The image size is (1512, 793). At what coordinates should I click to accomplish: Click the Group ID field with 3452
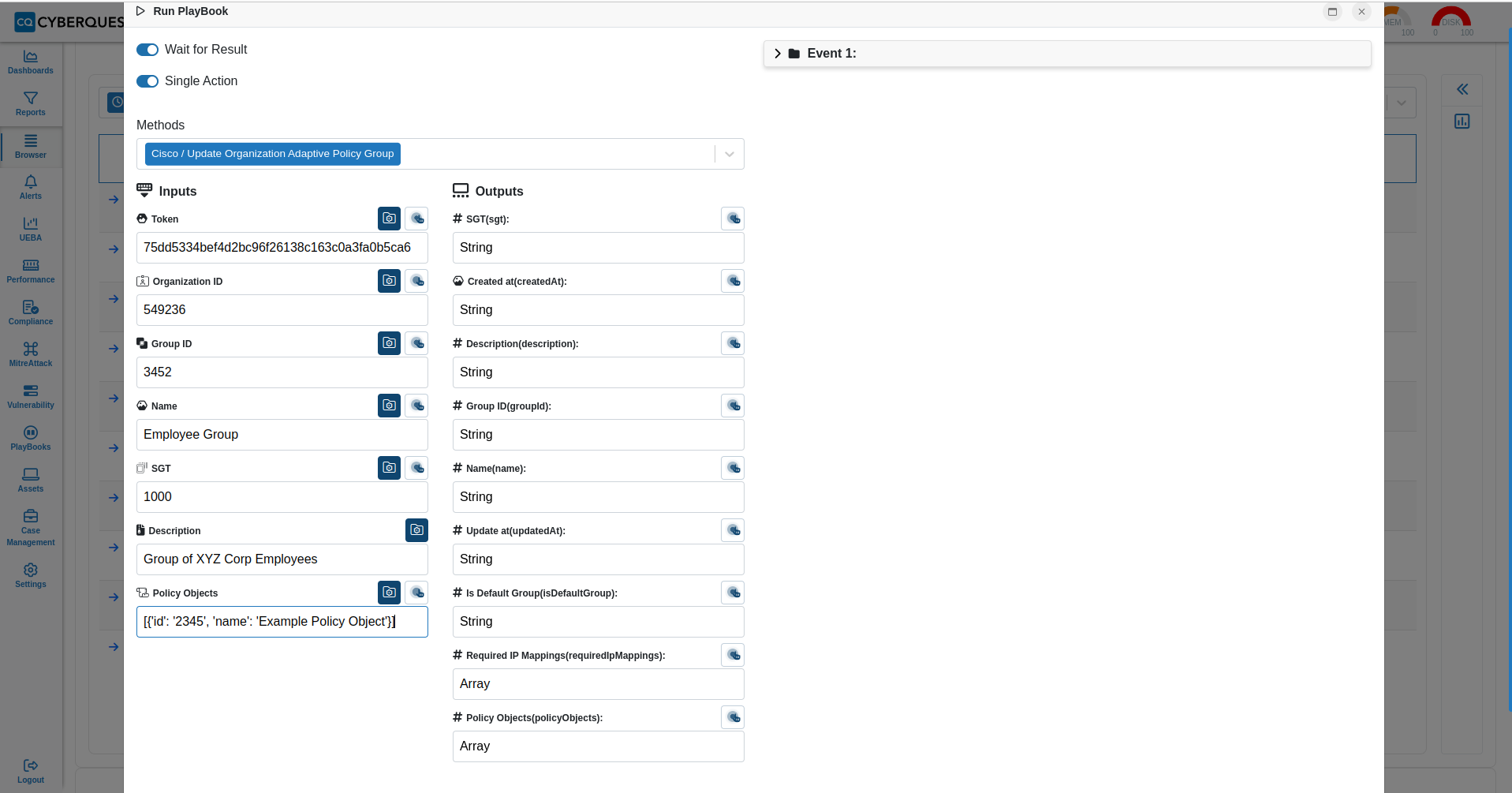click(282, 372)
